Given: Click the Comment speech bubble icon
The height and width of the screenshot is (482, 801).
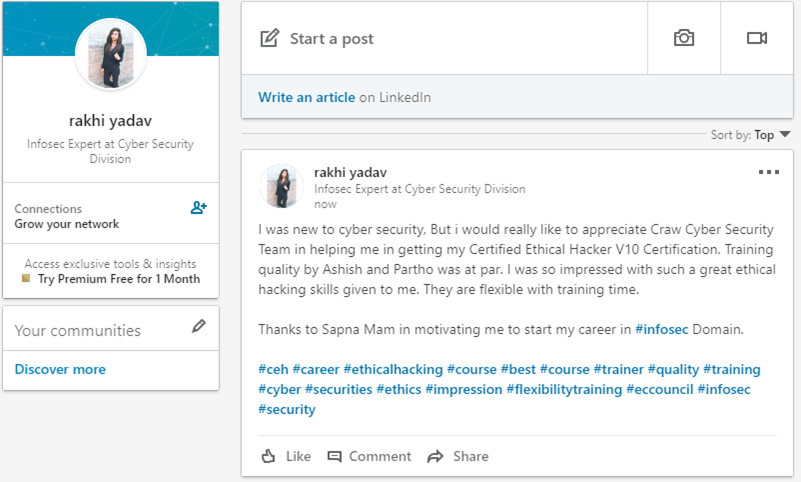Looking at the screenshot, I should click(x=334, y=456).
